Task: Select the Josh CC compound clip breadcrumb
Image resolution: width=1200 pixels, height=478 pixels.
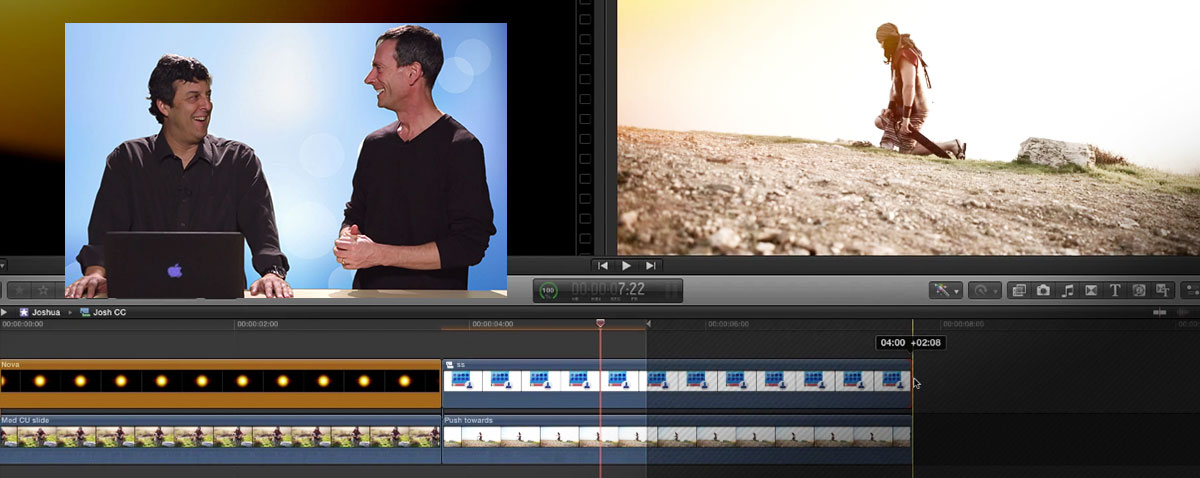Action: coord(102,312)
